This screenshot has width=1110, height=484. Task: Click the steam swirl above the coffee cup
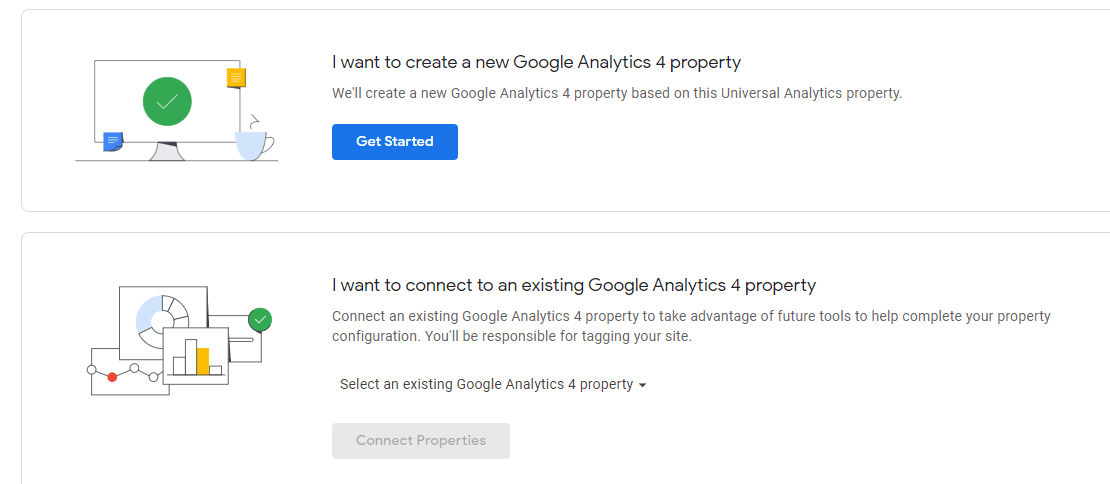point(255,120)
